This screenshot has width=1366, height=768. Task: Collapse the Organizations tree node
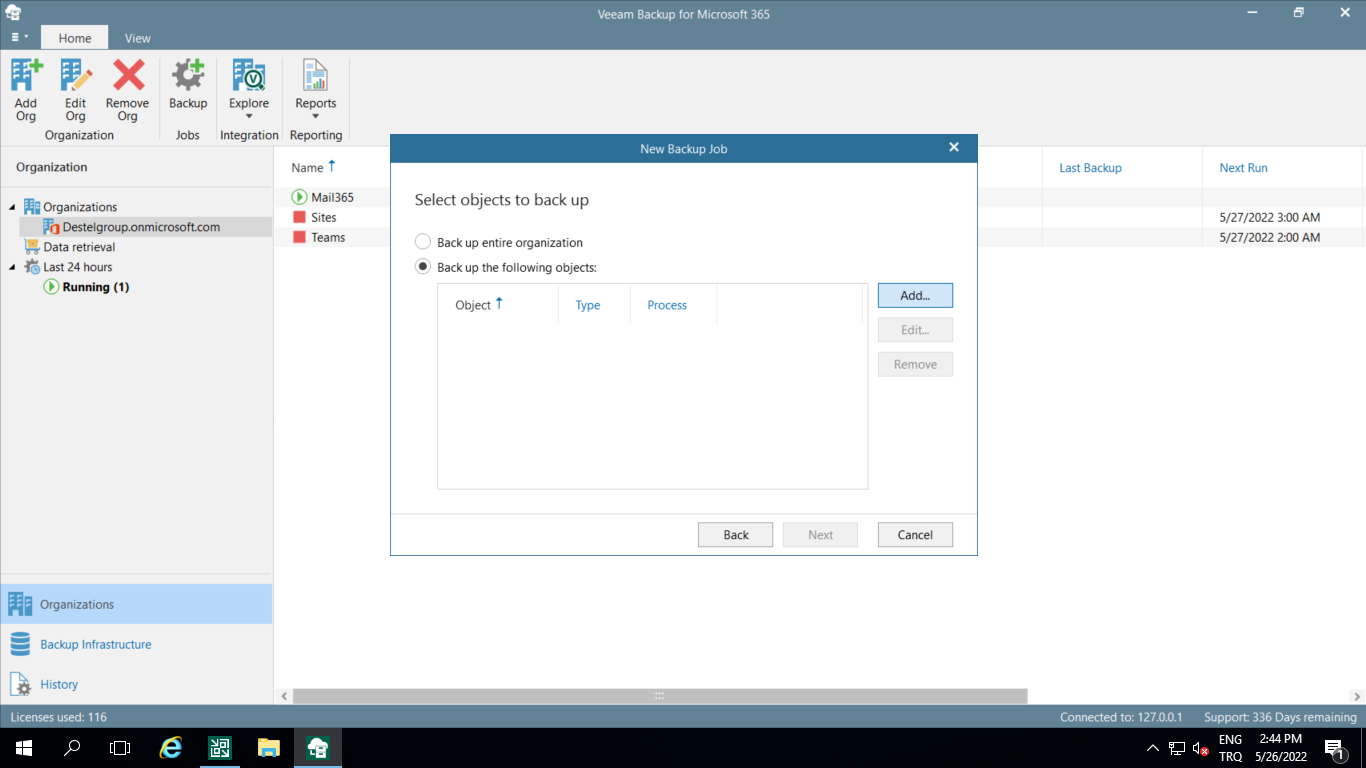pyautogui.click(x=12, y=207)
